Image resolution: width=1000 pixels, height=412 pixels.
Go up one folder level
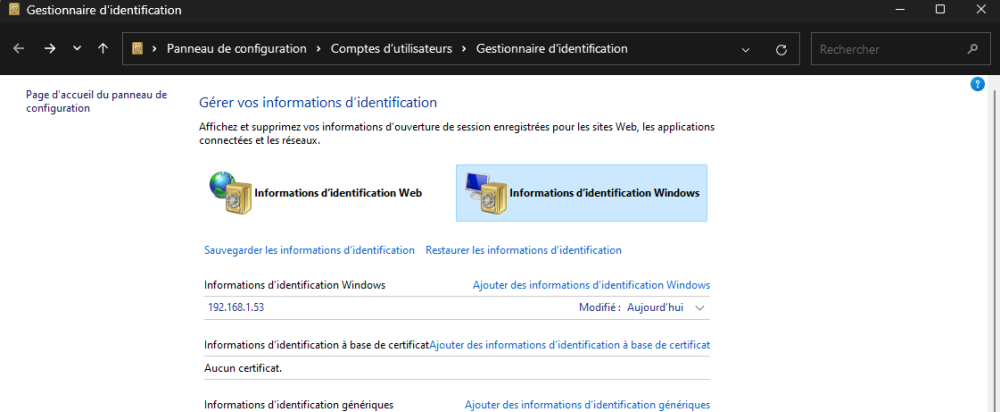point(103,48)
